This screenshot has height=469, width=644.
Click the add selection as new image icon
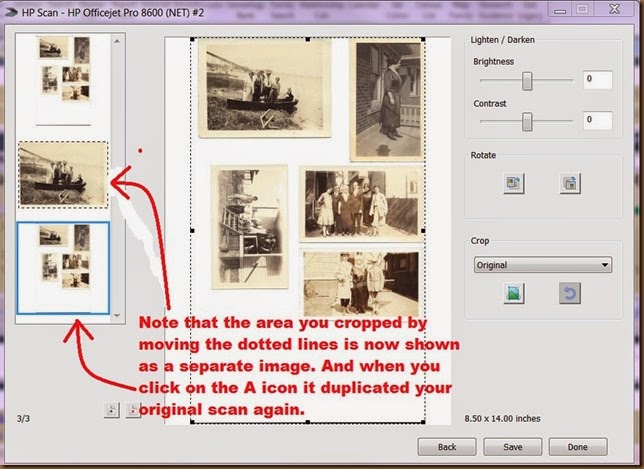tap(112, 409)
